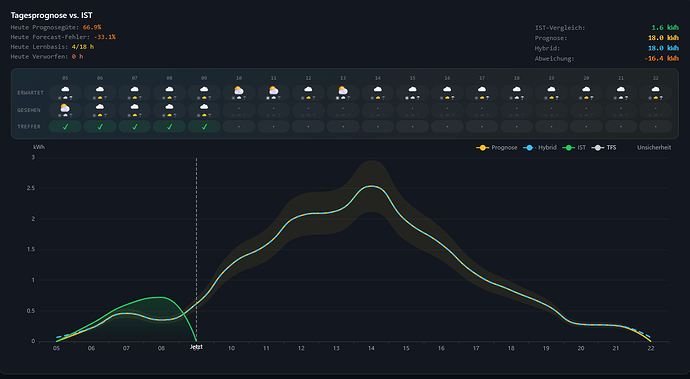Screen dimensions: 690x379
Task: Click the expected cloud icon for hour 19
Action: [x=551, y=89]
